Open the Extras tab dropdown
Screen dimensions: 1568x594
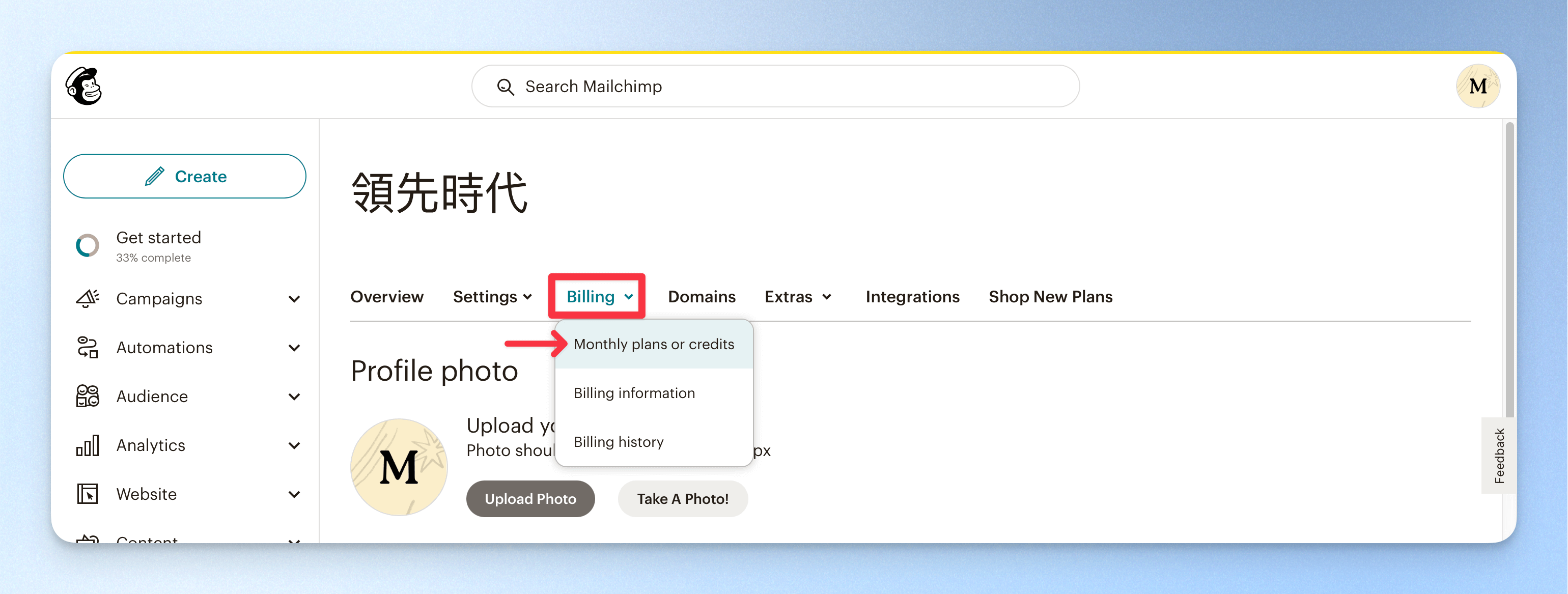click(x=798, y=296)
